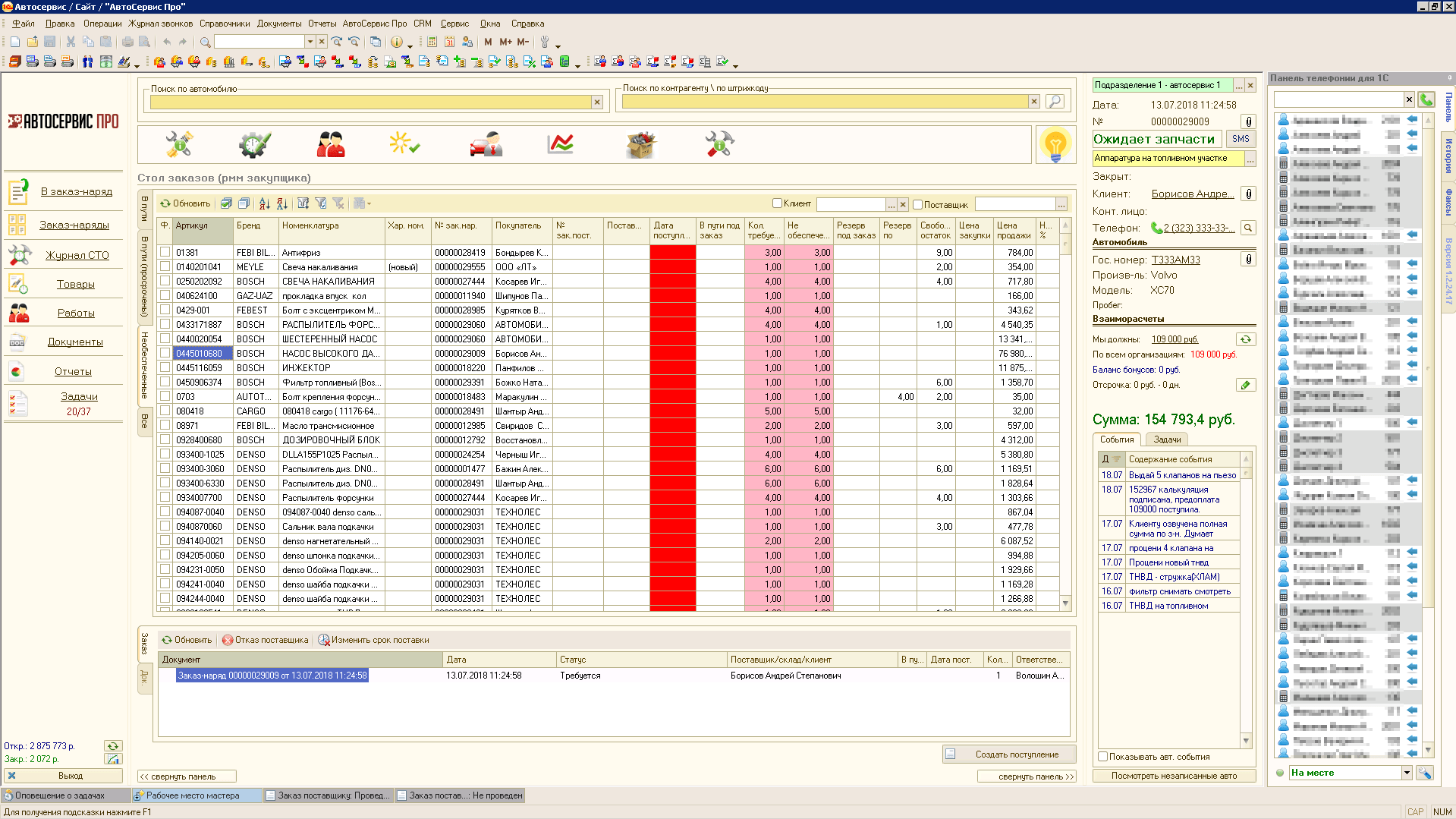
Task: Open the red car with mechanic icon
Action: pos(486,144)
